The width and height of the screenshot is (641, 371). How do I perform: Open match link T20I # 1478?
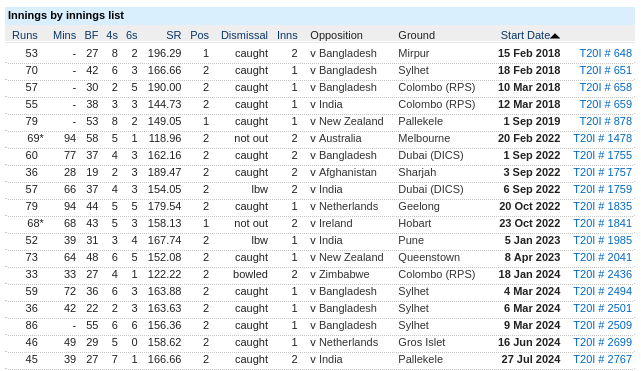point(603,138)
